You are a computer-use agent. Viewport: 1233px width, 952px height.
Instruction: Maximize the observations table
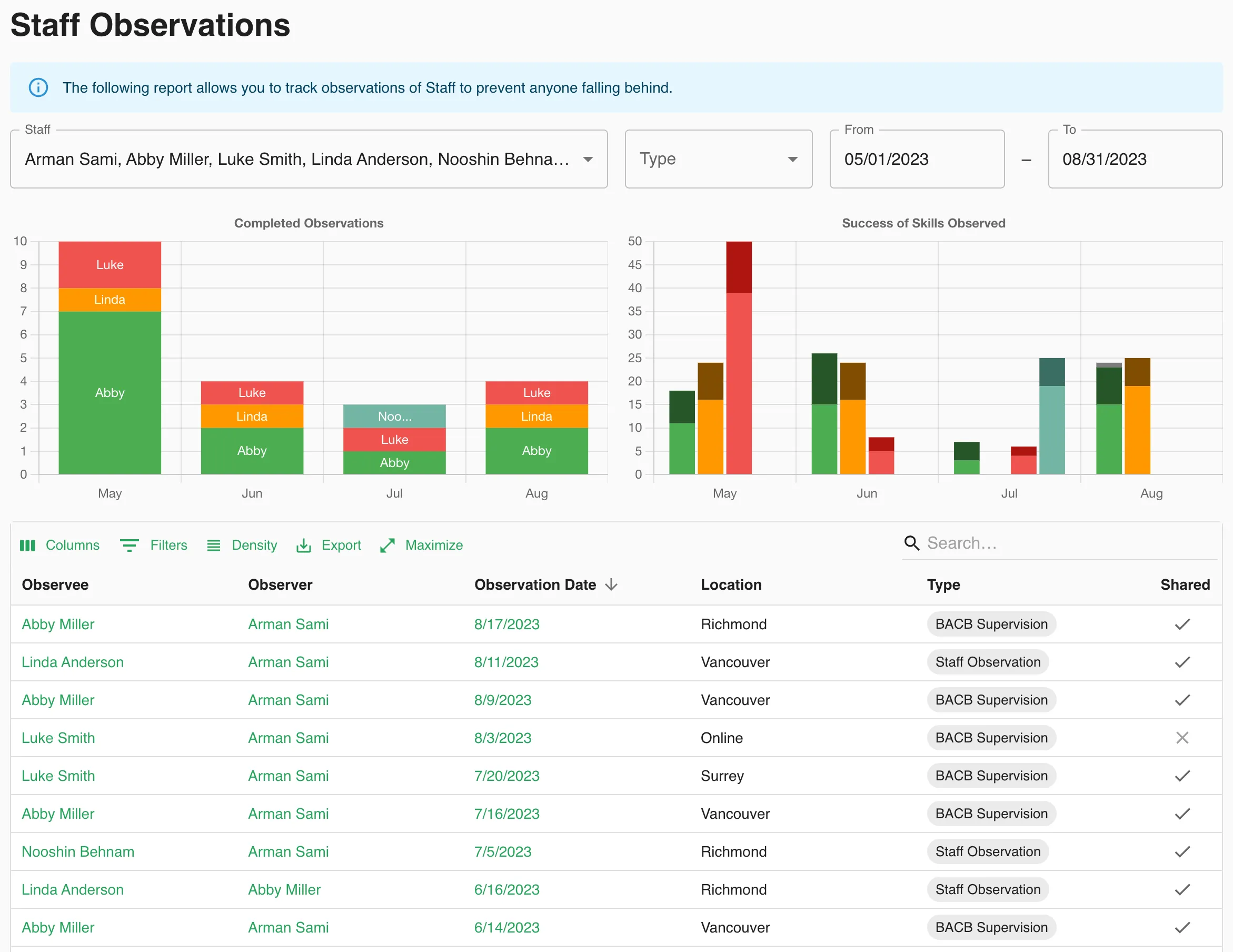421,546
